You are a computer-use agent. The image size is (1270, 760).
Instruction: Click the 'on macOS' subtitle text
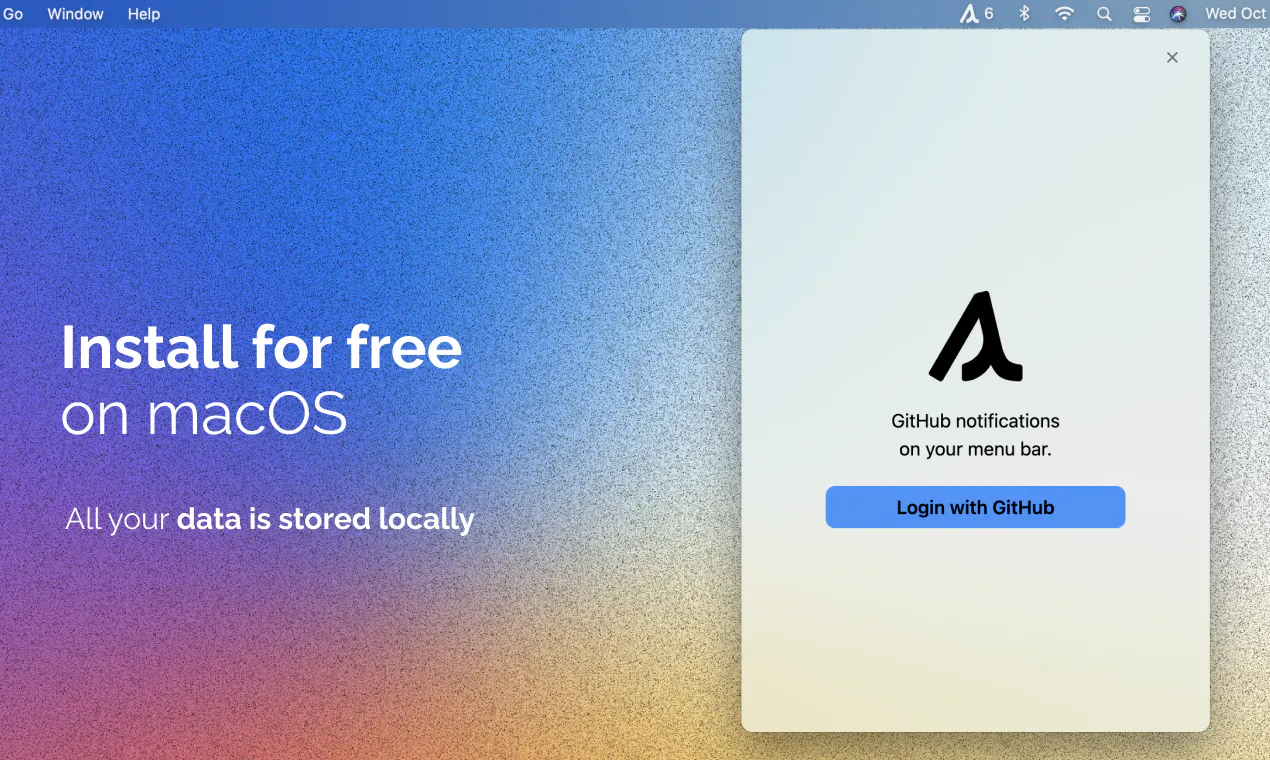click(x=204, y=413)
